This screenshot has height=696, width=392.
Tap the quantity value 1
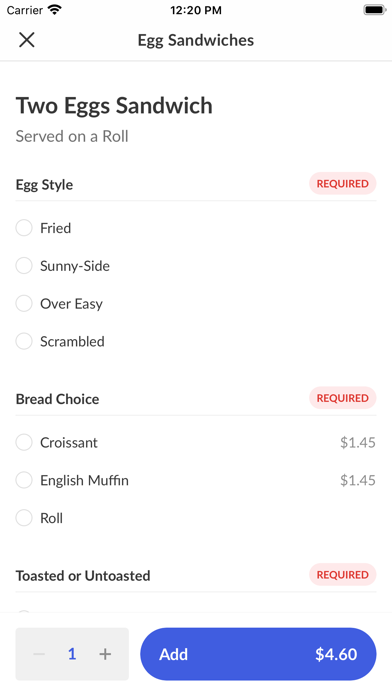72,654
